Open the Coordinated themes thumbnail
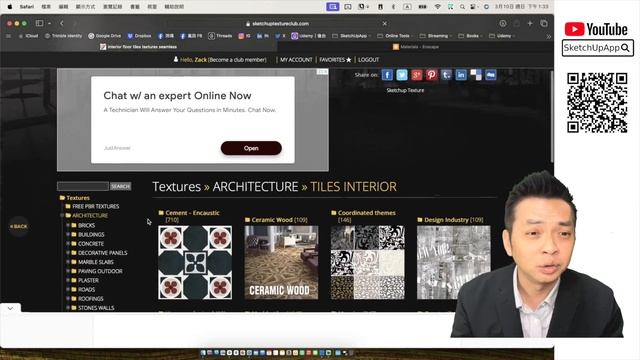Image resolution: width=640 pixels, height=360 pixels. tap(368, 262)
